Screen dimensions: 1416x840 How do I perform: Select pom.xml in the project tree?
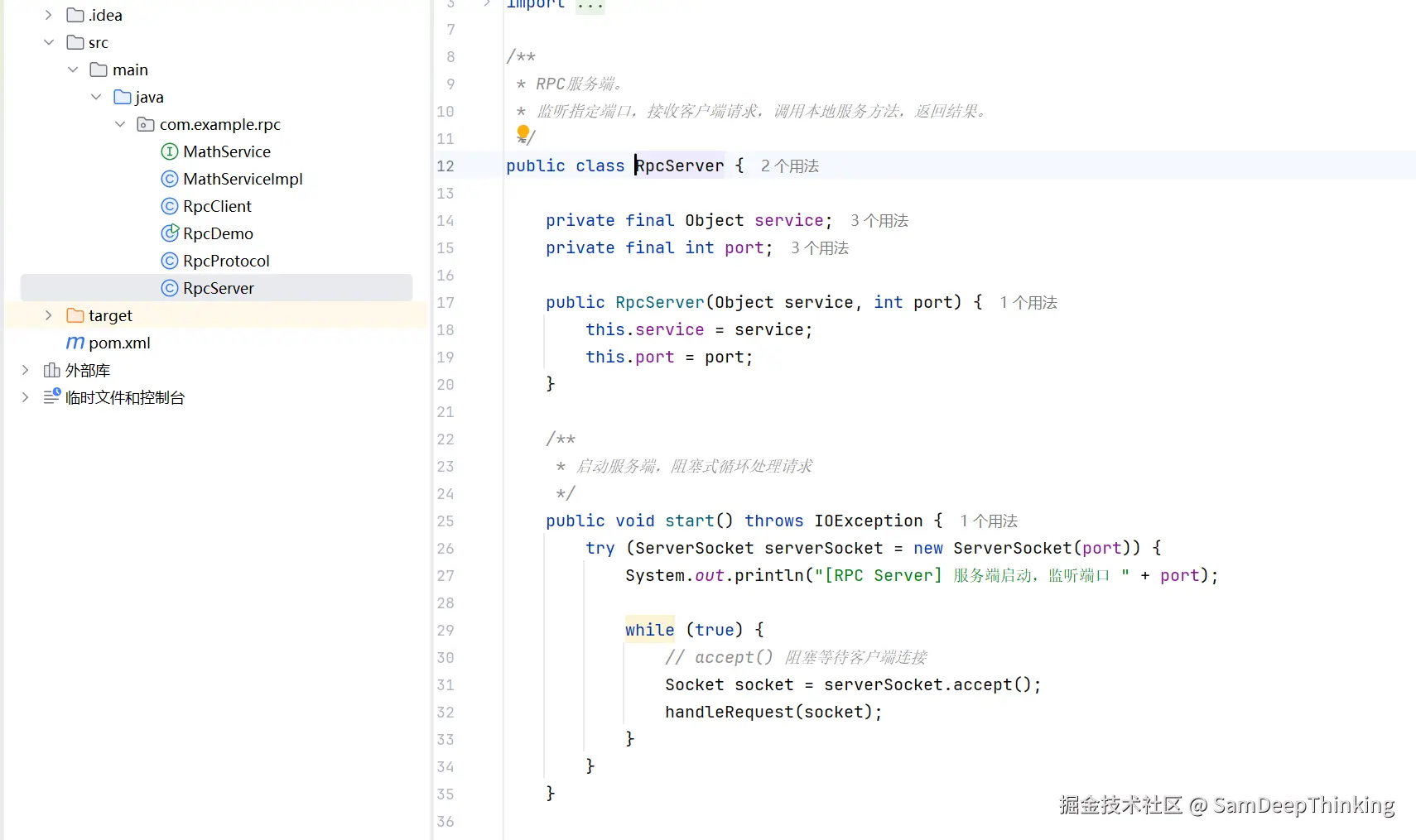click(119, 343)
